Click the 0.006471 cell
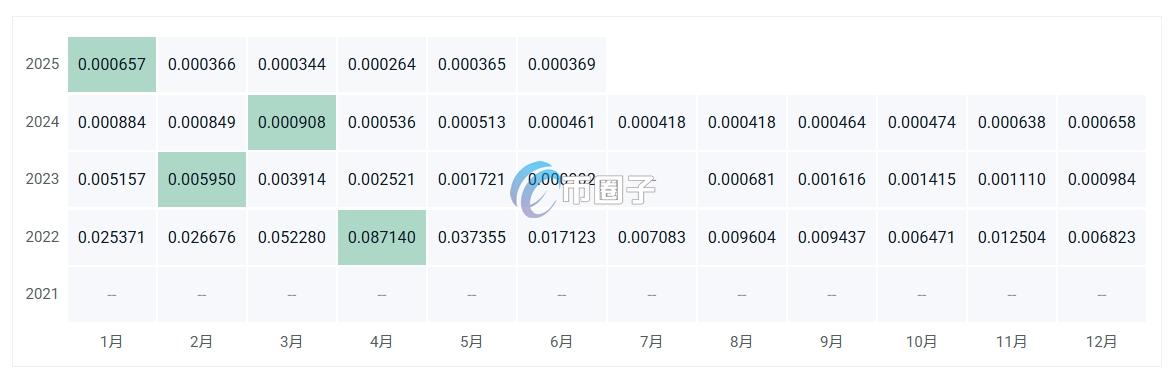 click(x=922, y=237)
